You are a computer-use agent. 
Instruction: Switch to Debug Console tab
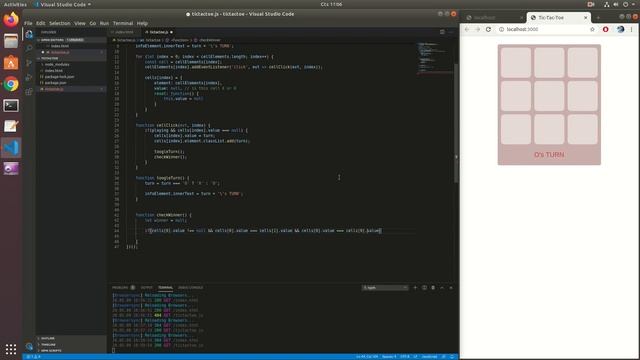(x=191, y=288)
